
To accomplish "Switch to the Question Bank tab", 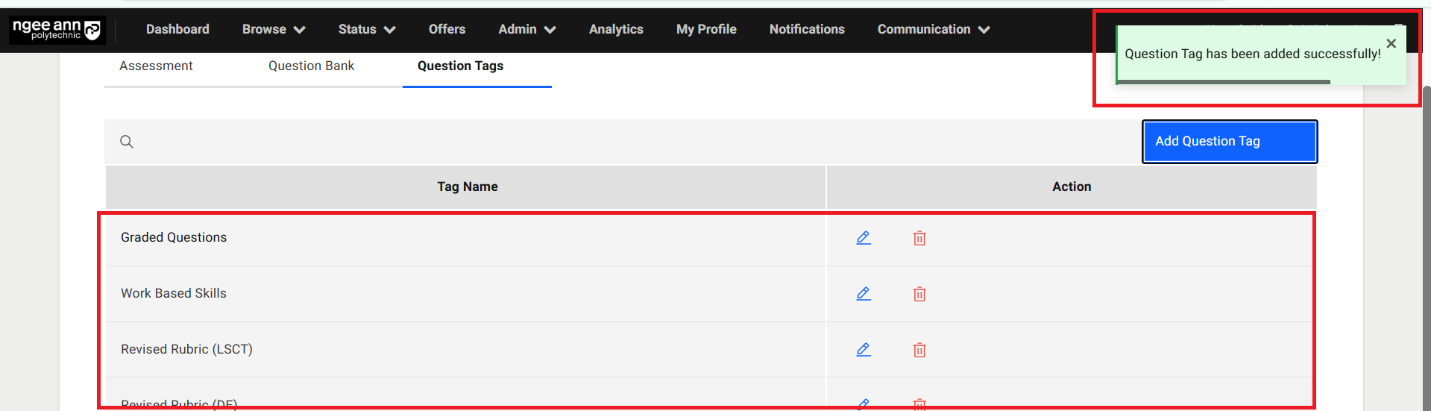I will point(311,66).
